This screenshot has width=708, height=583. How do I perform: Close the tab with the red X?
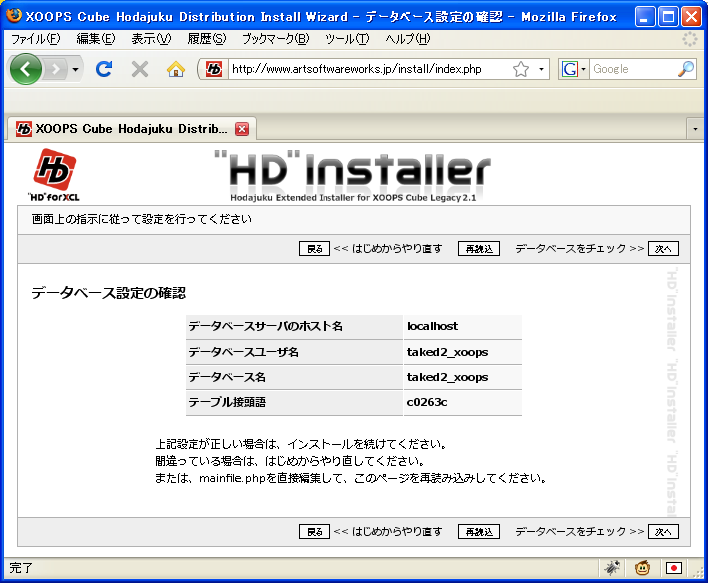[242, 129]
